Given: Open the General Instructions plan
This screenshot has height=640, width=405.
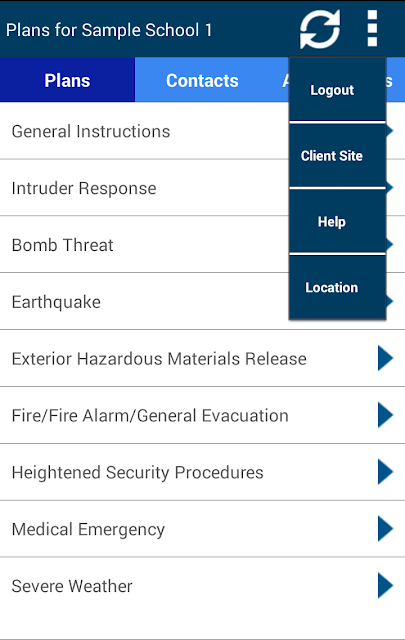Looking at the screenshot, I should point(91,131).
